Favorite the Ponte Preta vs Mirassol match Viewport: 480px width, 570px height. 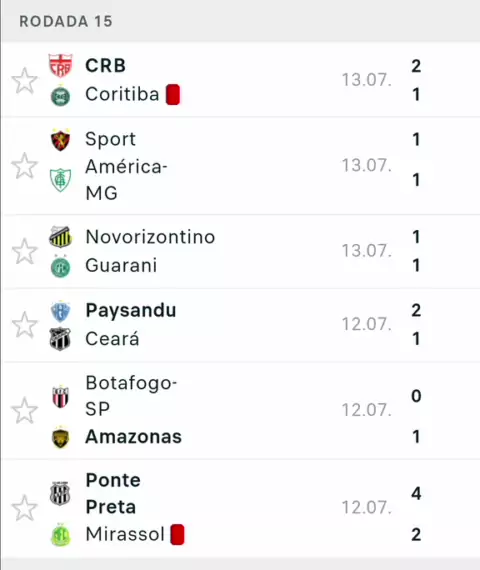coord(24,508)
